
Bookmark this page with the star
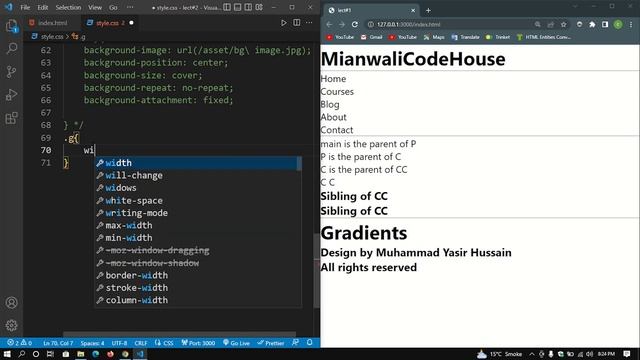564,24
